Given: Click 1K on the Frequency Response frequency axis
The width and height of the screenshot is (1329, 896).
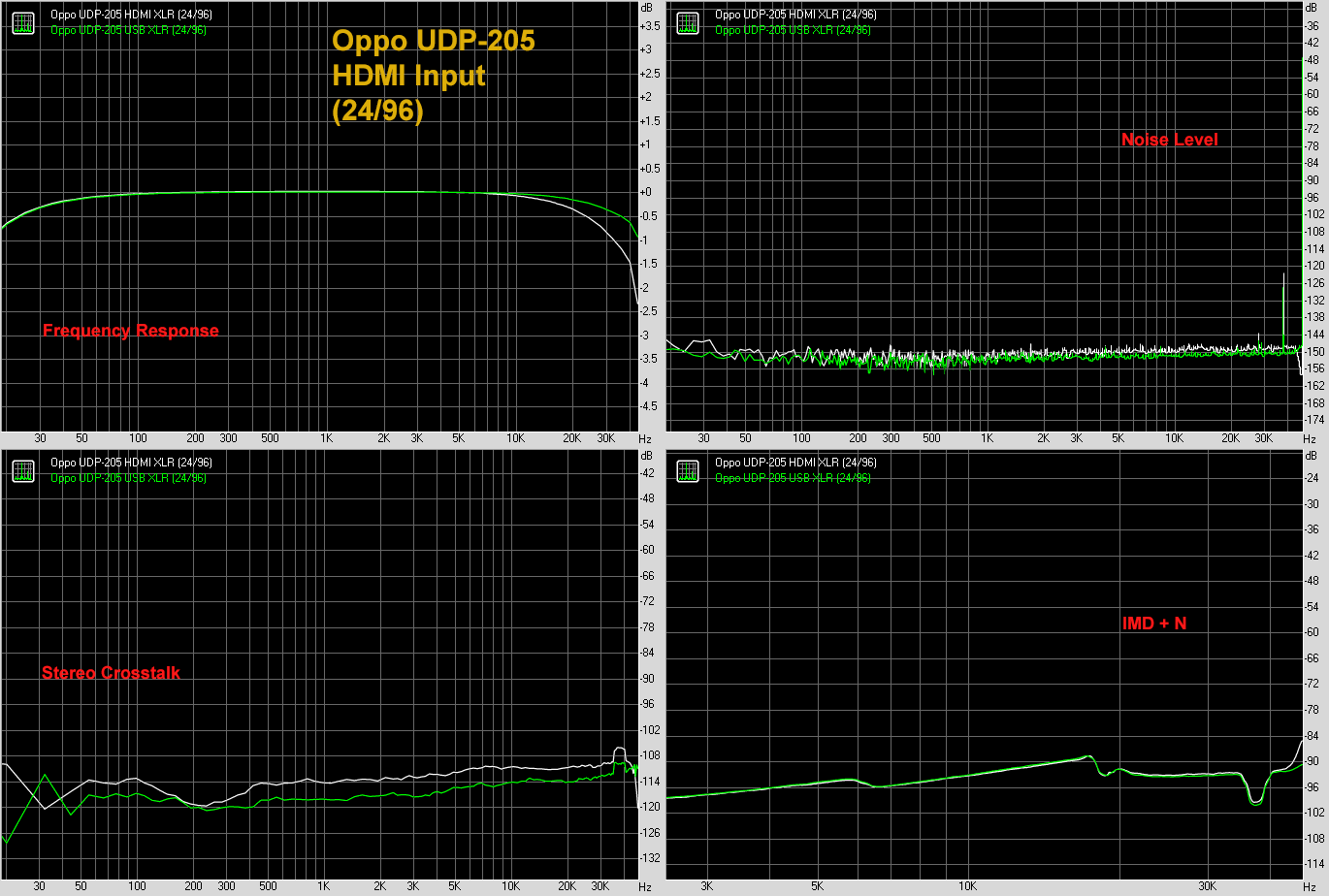Looking at the screenshot, I should click(327, 438).
